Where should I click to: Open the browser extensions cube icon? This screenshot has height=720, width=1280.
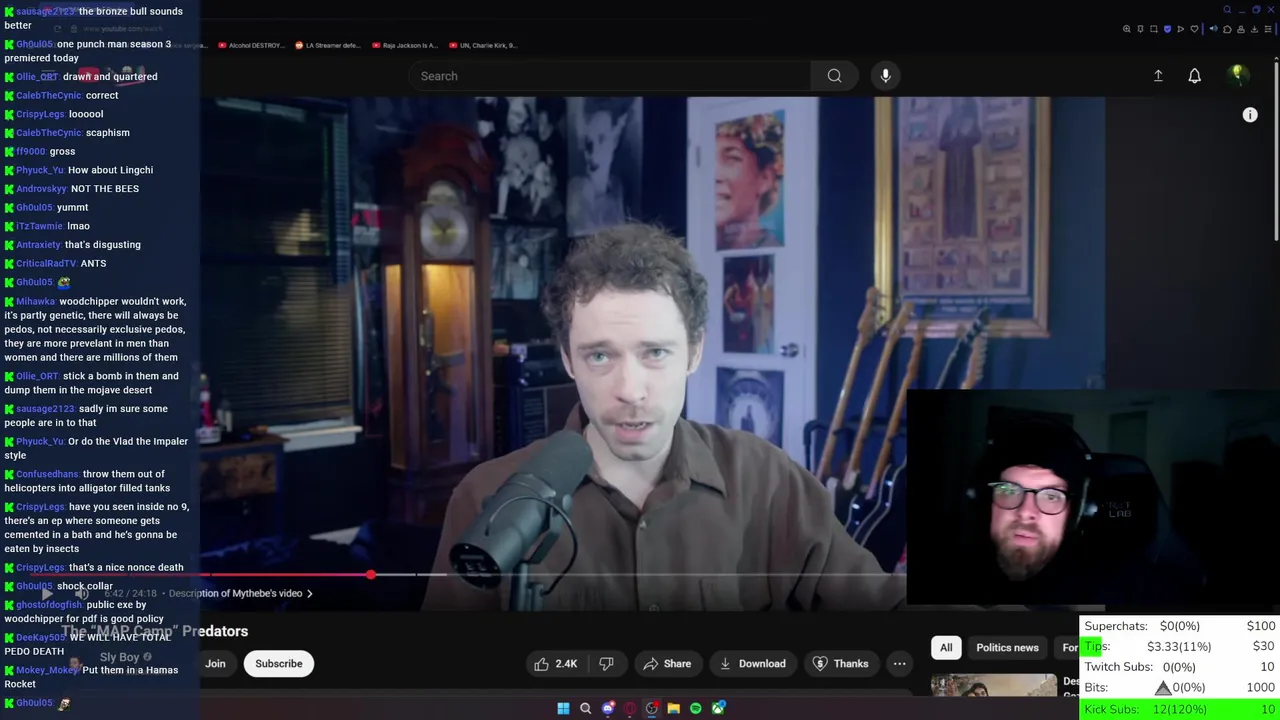pyautogui.click(x=1227, y=29)
